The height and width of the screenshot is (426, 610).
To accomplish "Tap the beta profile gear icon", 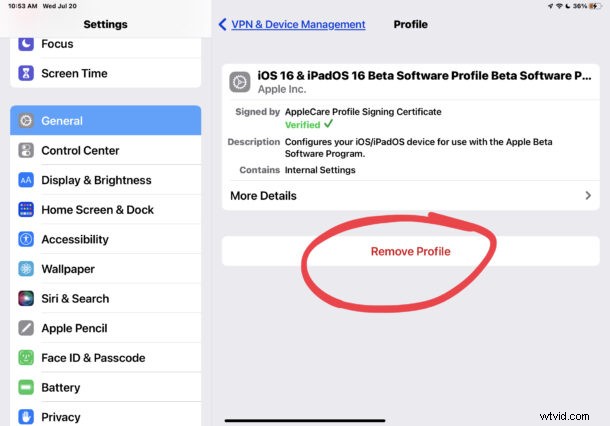I will 240,82.
